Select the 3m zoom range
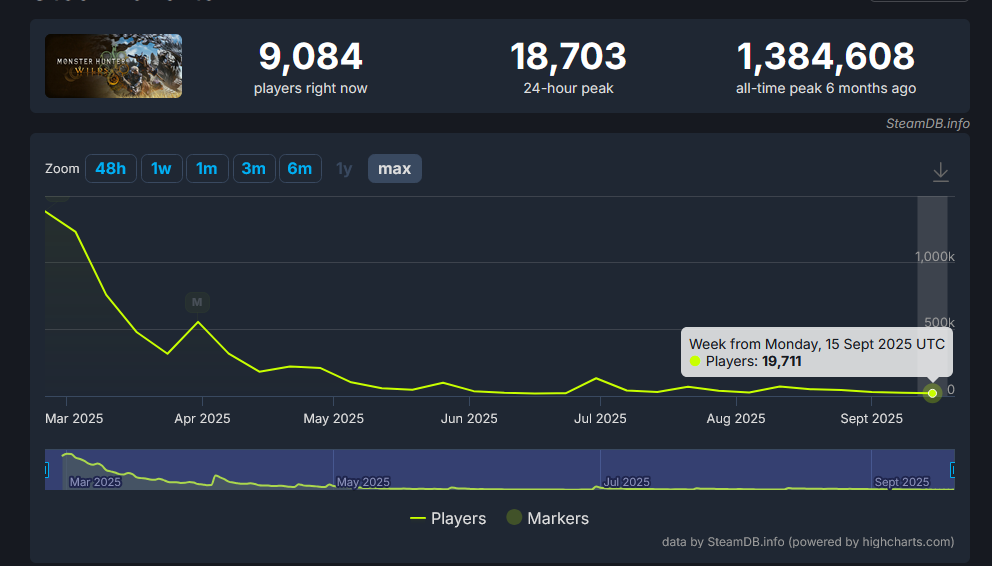Screen dimensions: 992x566 point(254,169)
